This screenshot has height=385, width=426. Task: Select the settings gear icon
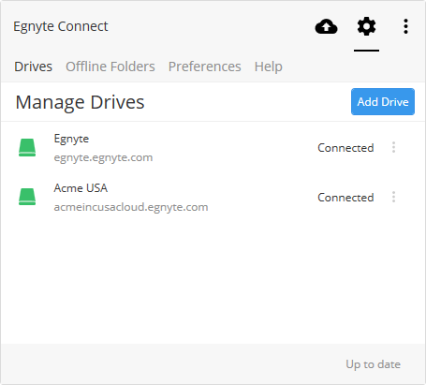[x=366, y=27]
